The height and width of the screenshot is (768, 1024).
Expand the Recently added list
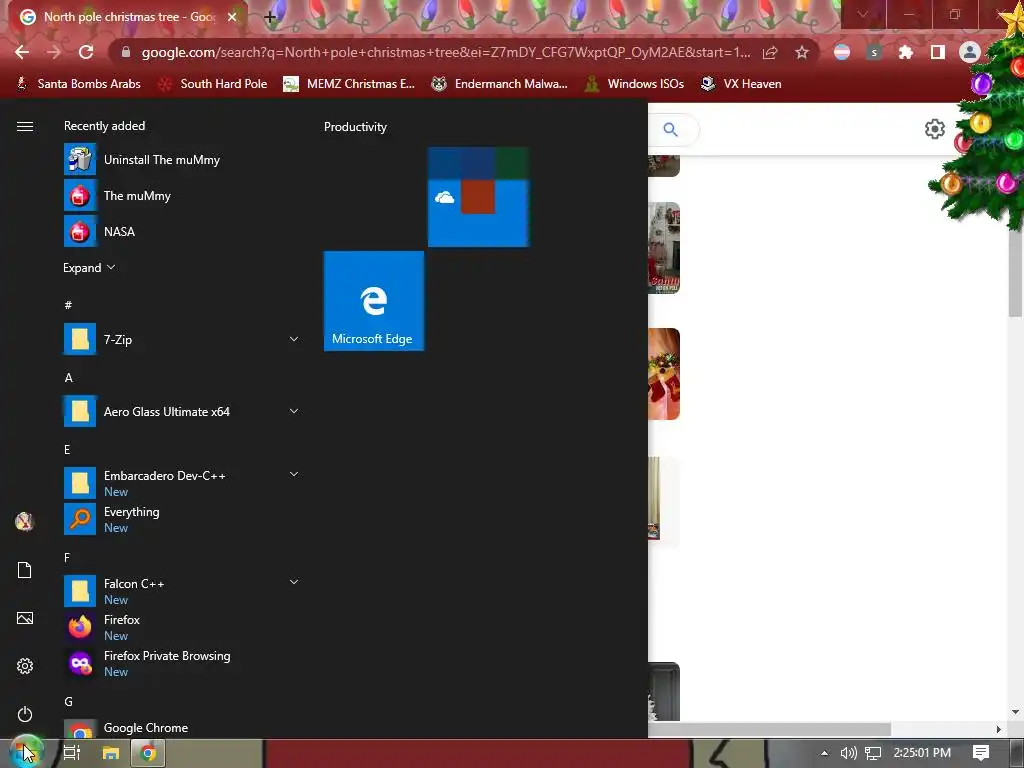[x=89, y=268]
